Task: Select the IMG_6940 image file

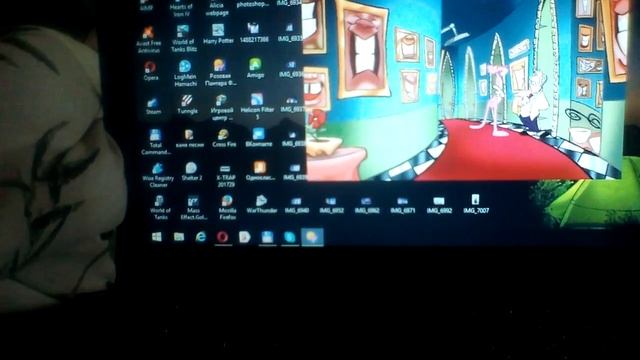Action: (297, 205)
